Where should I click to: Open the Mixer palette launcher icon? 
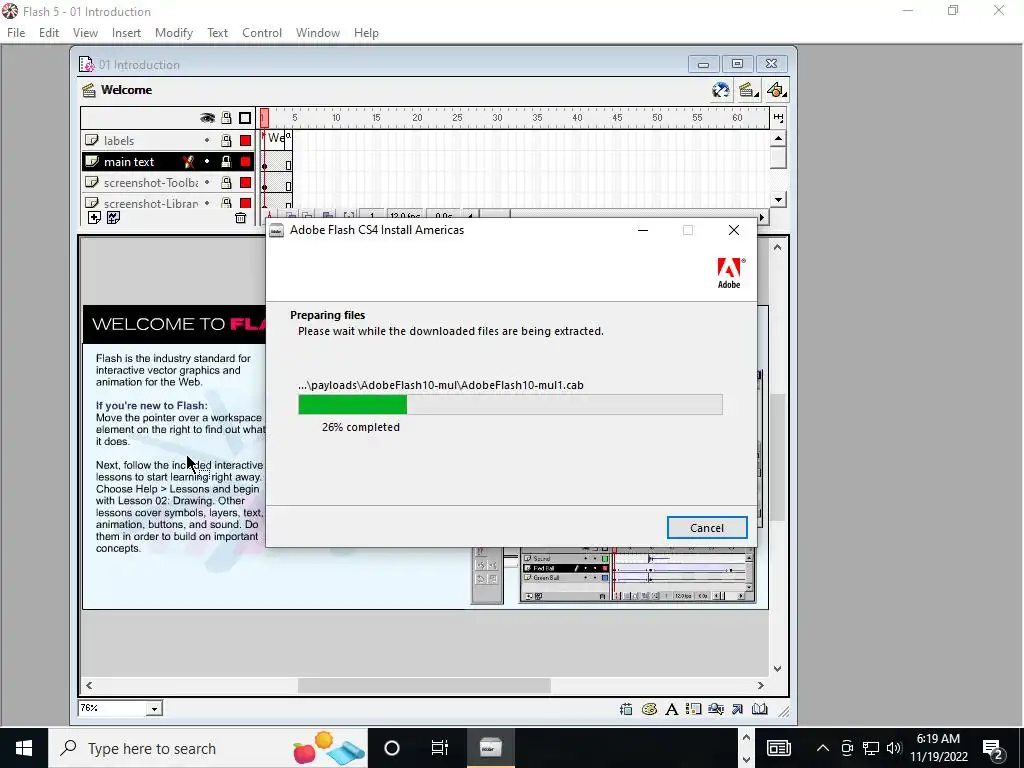[x=649, y=709]
